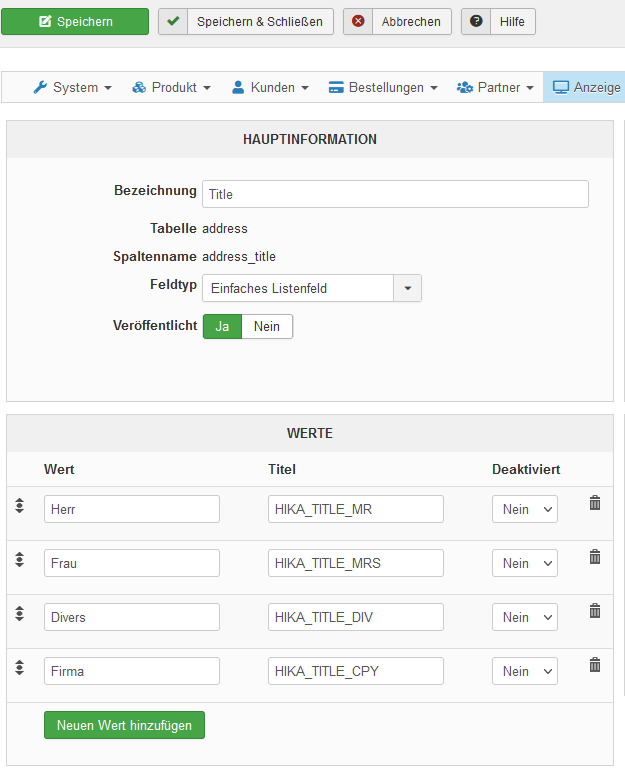Expand Deaktiviert selector for the Firma row

pos(524,672)
